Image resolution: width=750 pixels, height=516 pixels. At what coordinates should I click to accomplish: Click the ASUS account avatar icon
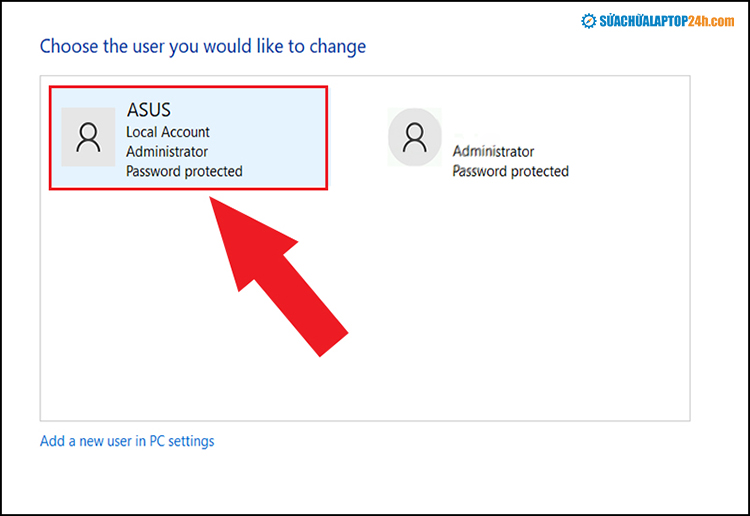pyautogui.click(x=88, y=137)
